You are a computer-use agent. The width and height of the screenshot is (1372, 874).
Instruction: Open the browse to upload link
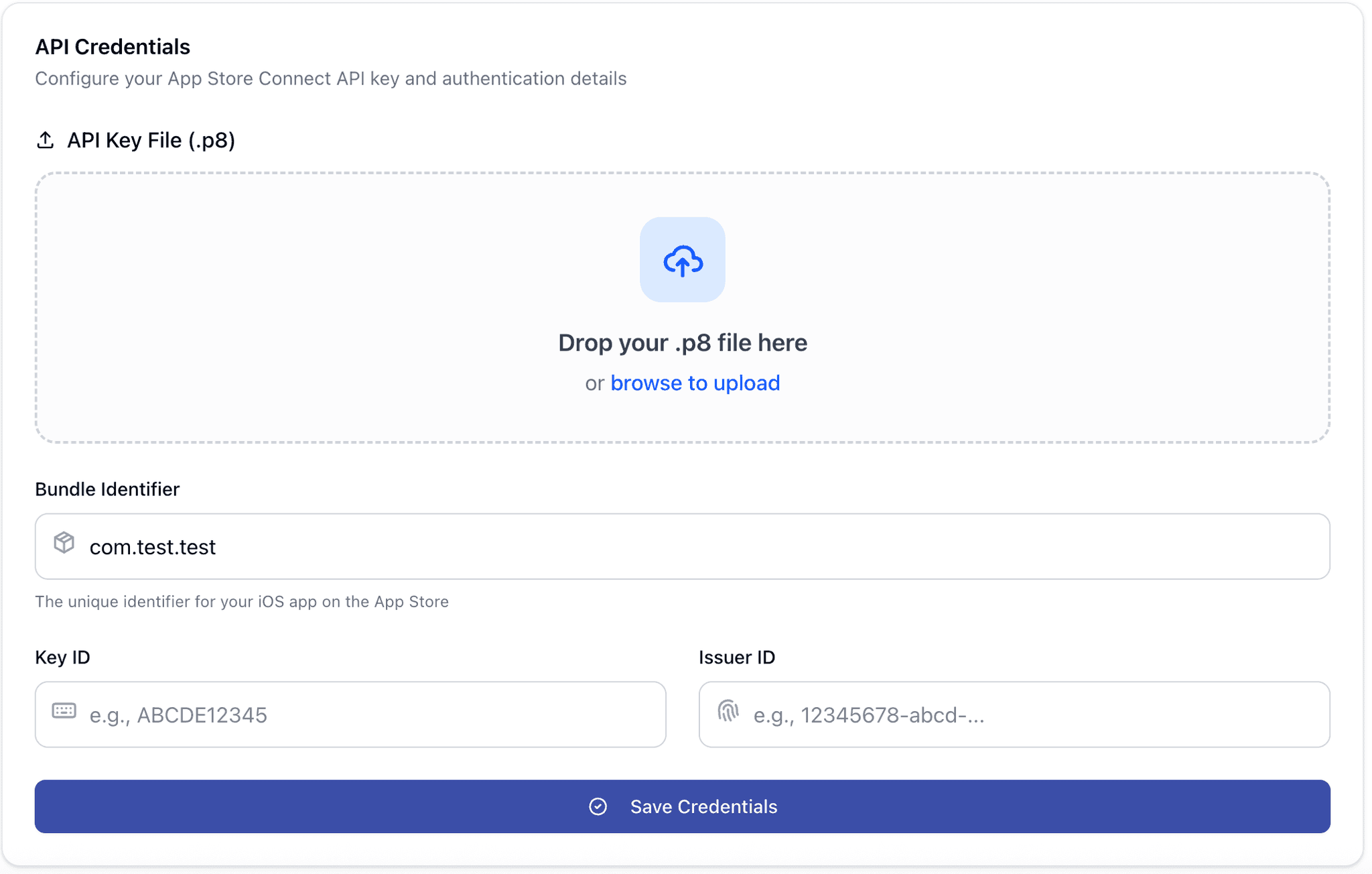tap(695, 383)
